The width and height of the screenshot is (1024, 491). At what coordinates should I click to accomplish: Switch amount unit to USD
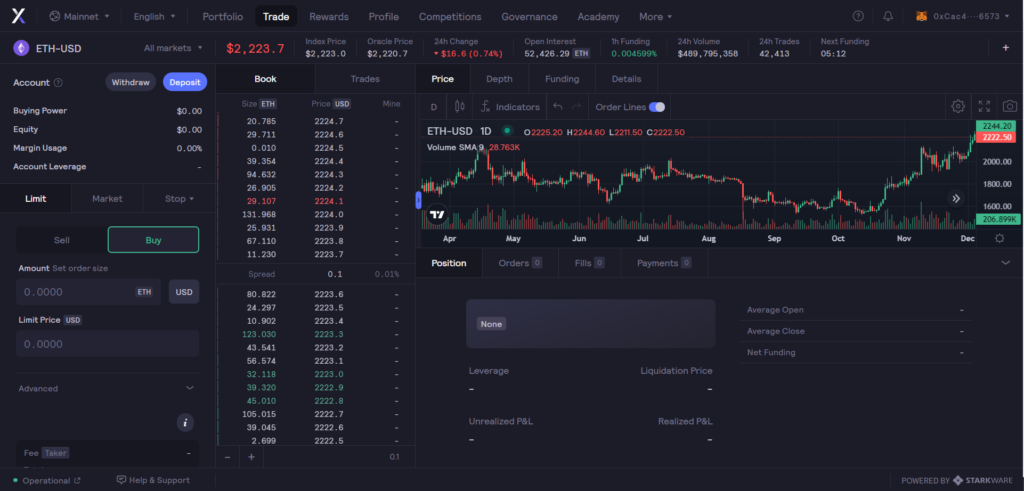coord(183,292)
